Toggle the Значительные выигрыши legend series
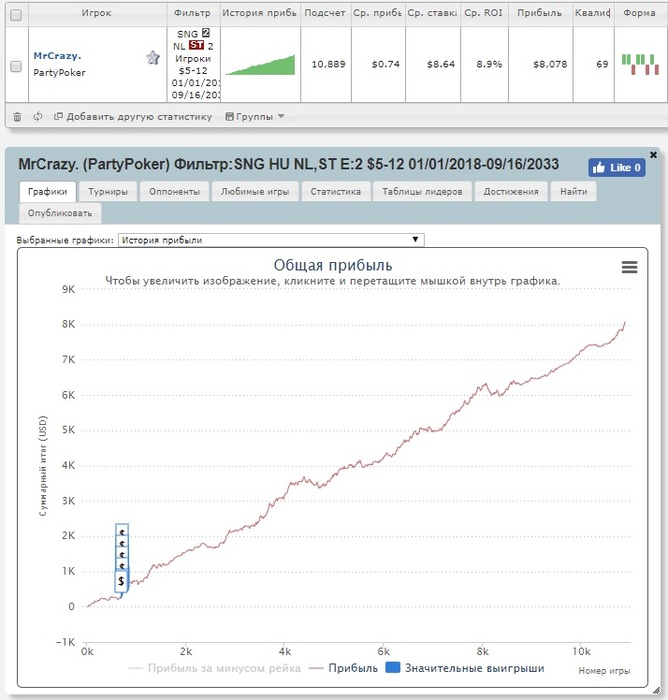Viewport: 668px width, 700px height. 465,668
